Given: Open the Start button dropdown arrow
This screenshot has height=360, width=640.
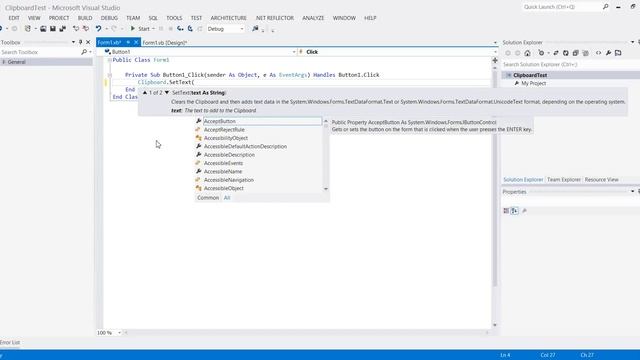Looking at the screenshot, I should click(x=153, y=29).
